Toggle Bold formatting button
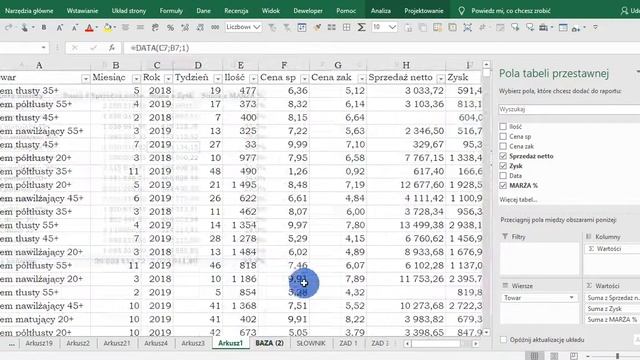Viewport: 640px width, 360px height. click(44, 28)
